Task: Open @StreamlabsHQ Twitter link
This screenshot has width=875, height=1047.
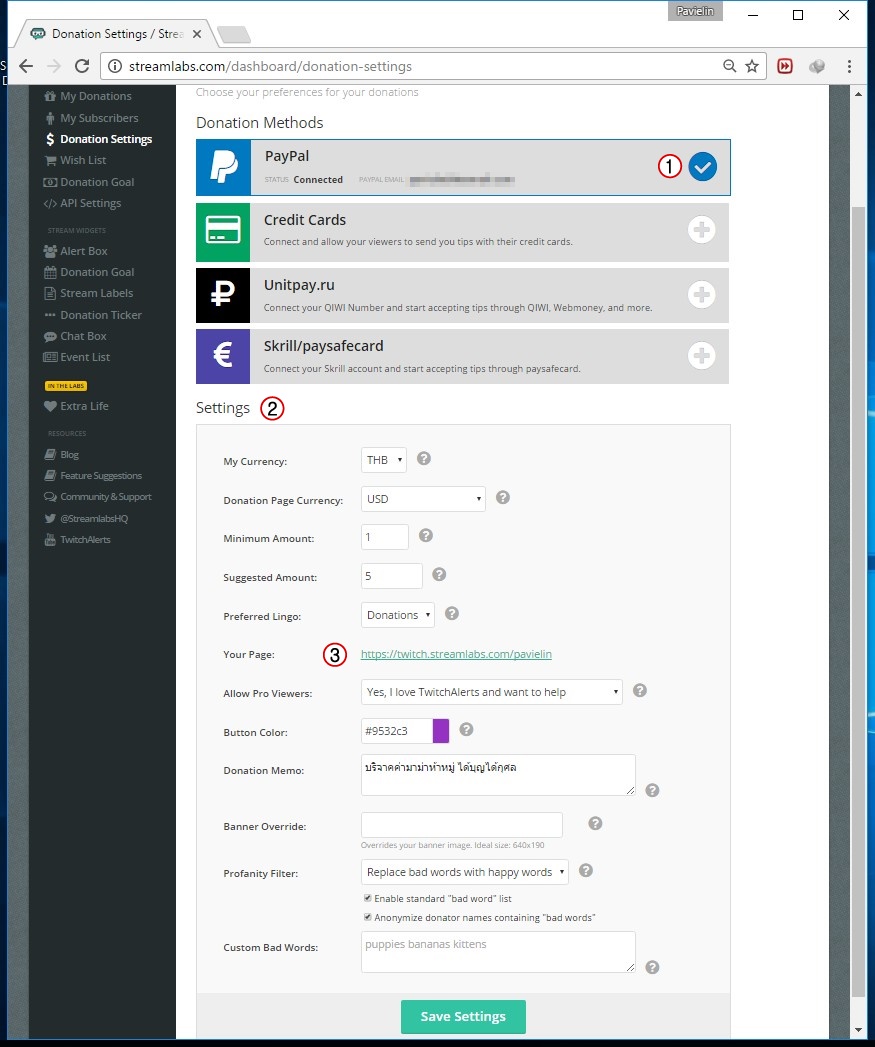Action: (86, 518)
